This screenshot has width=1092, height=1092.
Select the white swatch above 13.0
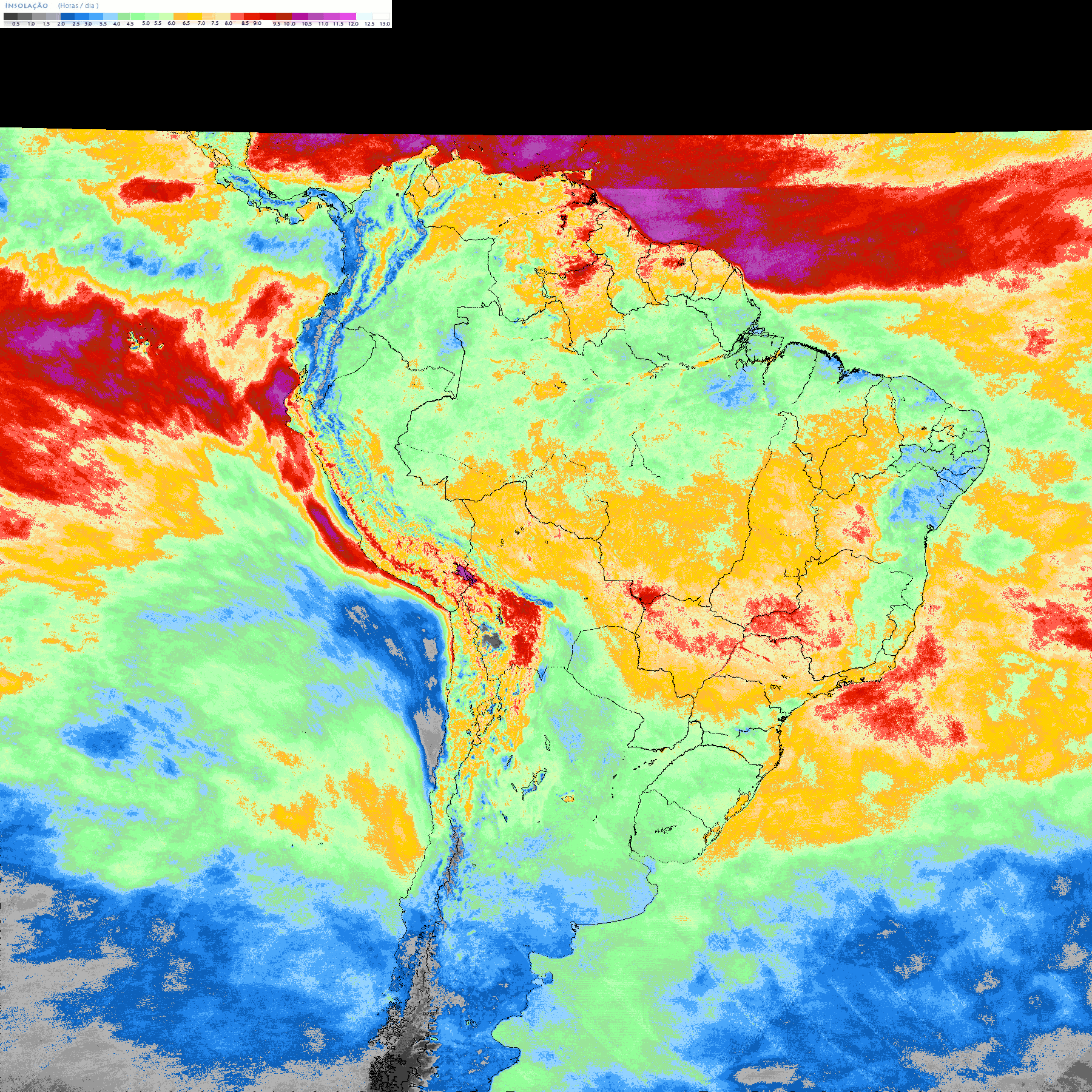pos(381,16)
